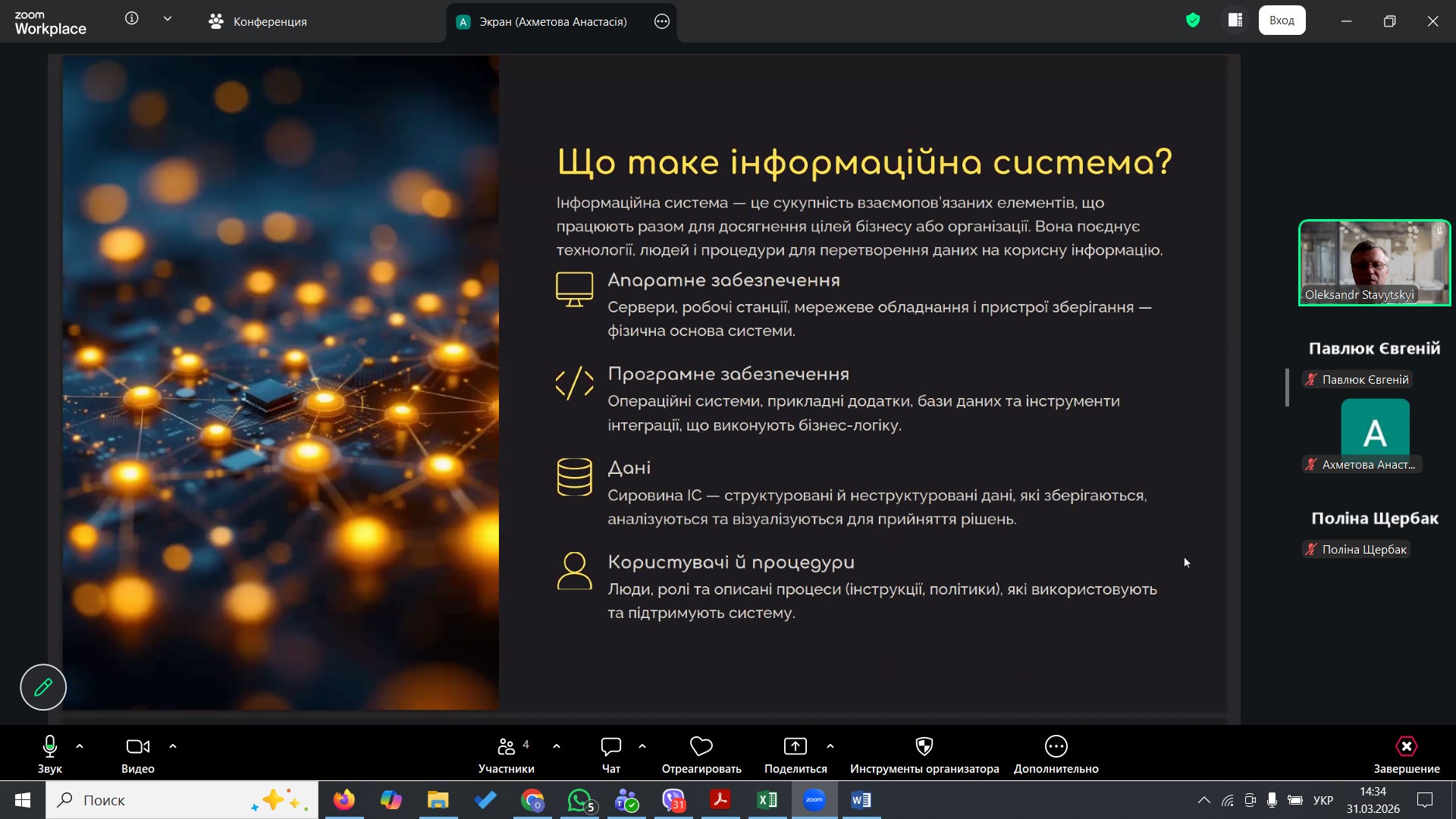Open Excel from the Windows taskbar
1456x819 pixels.
point(767,800)
